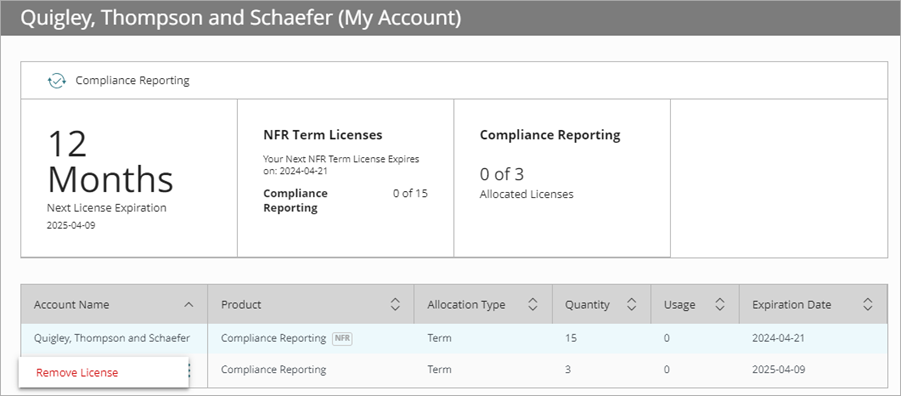Click Term in the 2025-04-09 row
The height and width of the screenshot is (396, 901).
439,370
